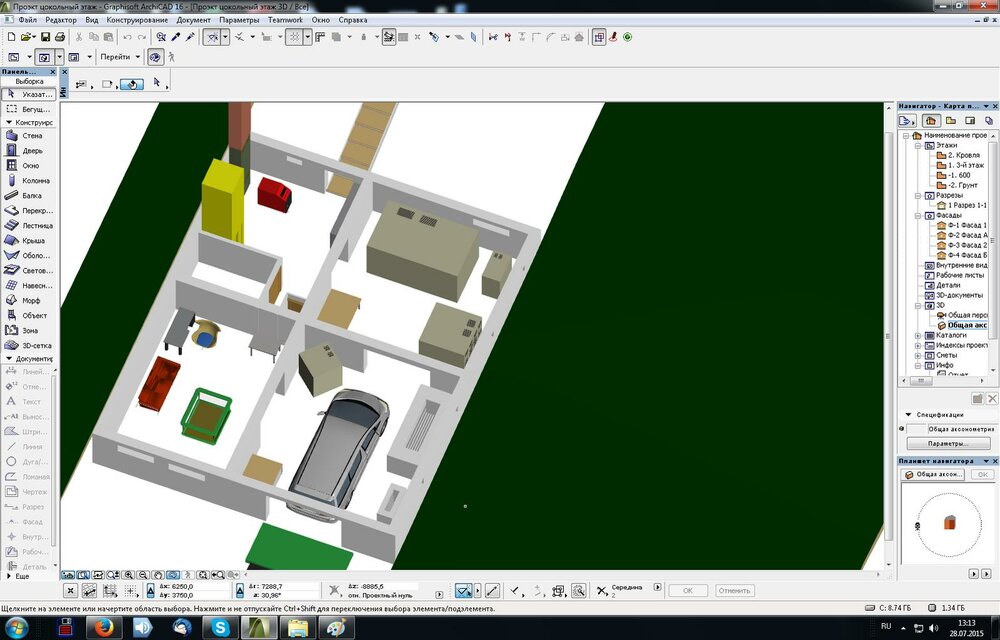The image size is (1000, 640).
Task: Collapse the Этажи tree node
Action: tap(918, 145)
